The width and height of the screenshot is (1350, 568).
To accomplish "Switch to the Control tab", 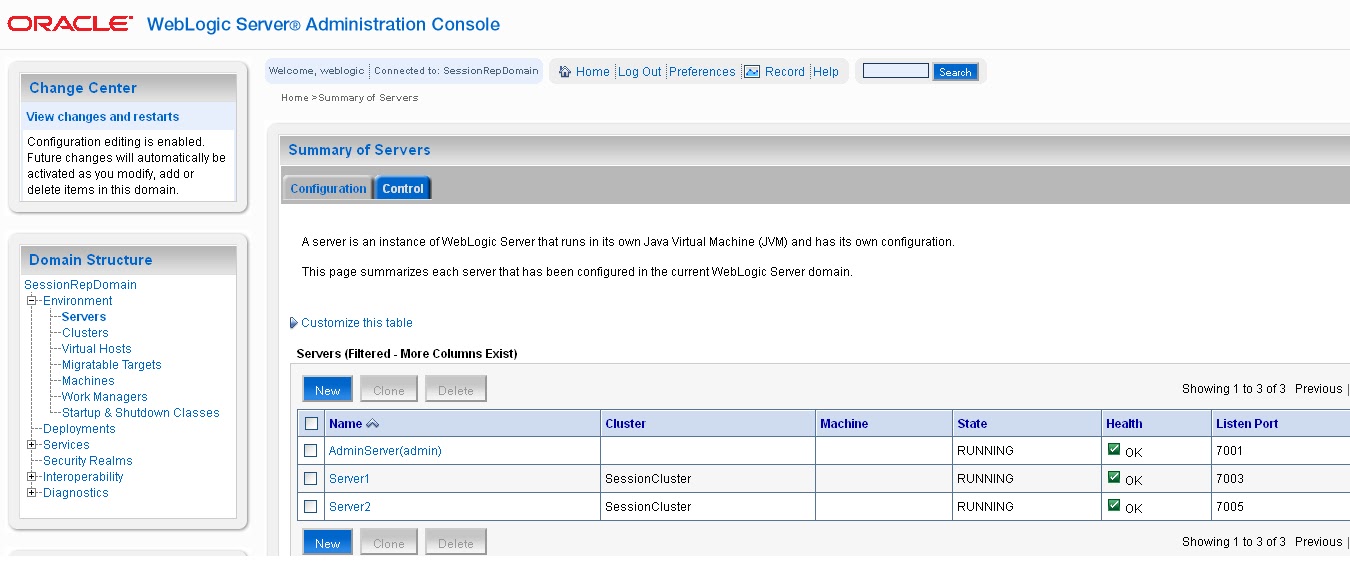I will [x=403, y=188].
